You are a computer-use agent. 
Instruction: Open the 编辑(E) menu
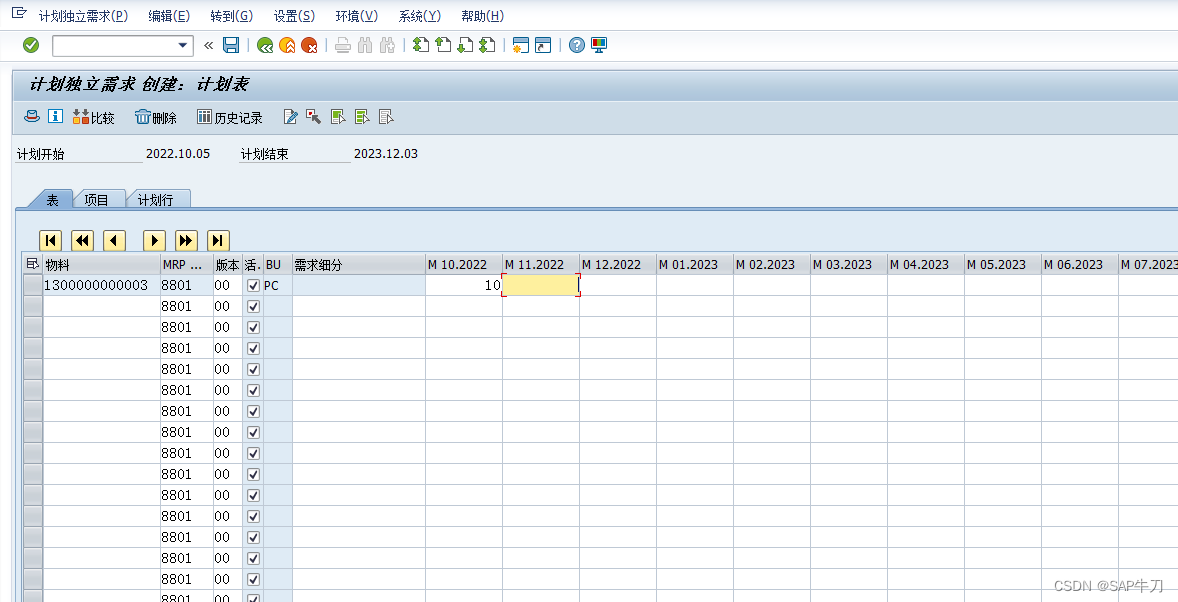[169, 16]
